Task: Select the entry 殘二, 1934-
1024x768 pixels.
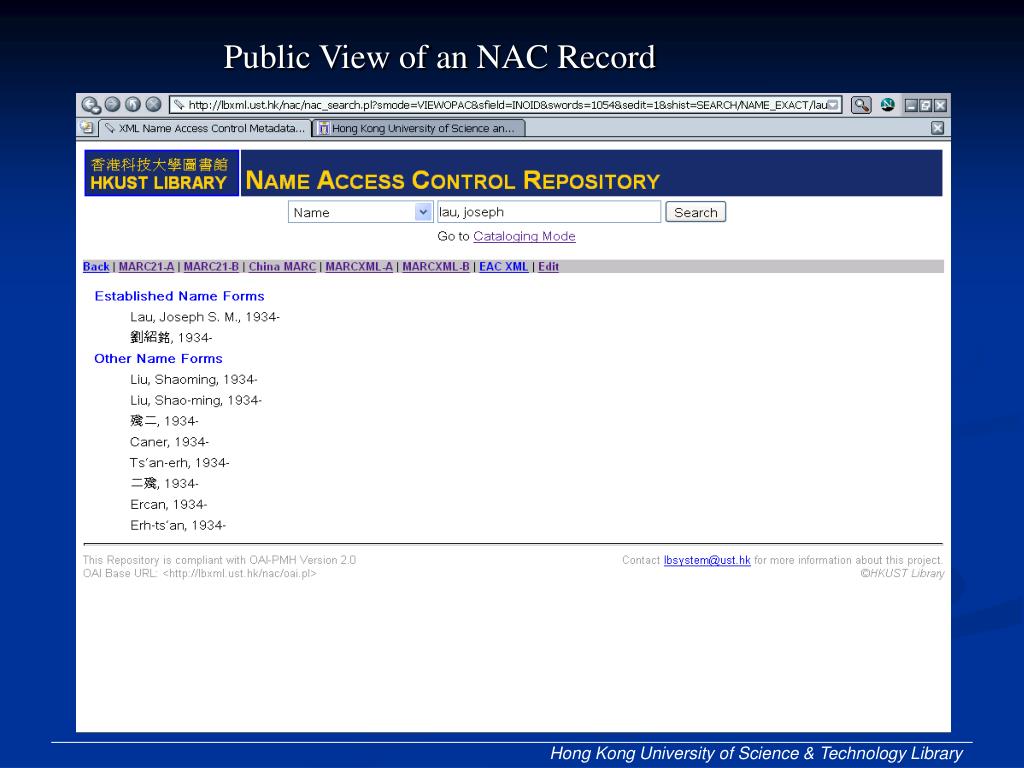Action: click(x=164, y=421)
